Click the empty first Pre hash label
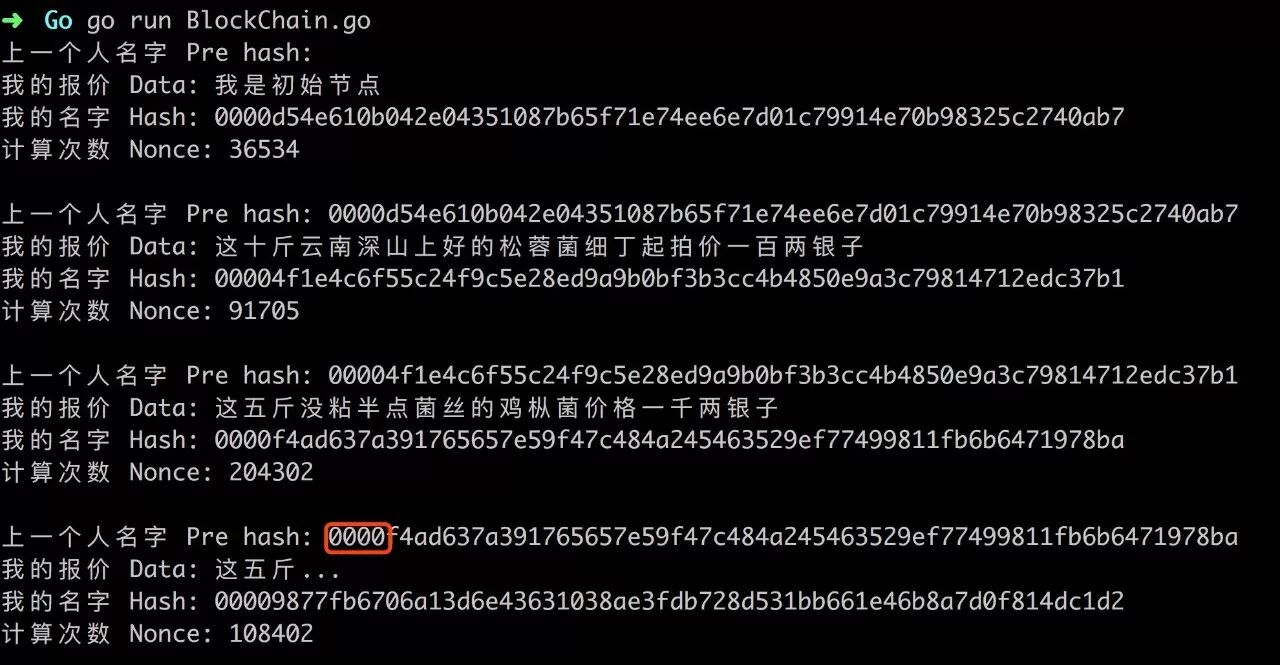 coord(157,53)
